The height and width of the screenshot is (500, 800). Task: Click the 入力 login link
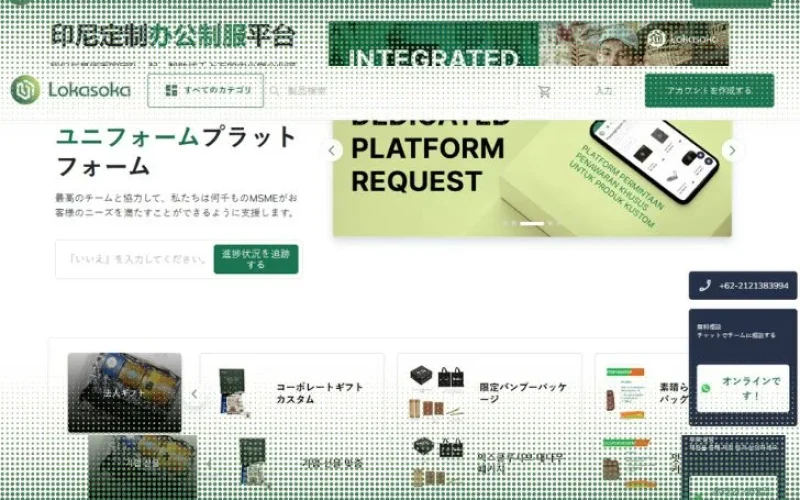604,90
